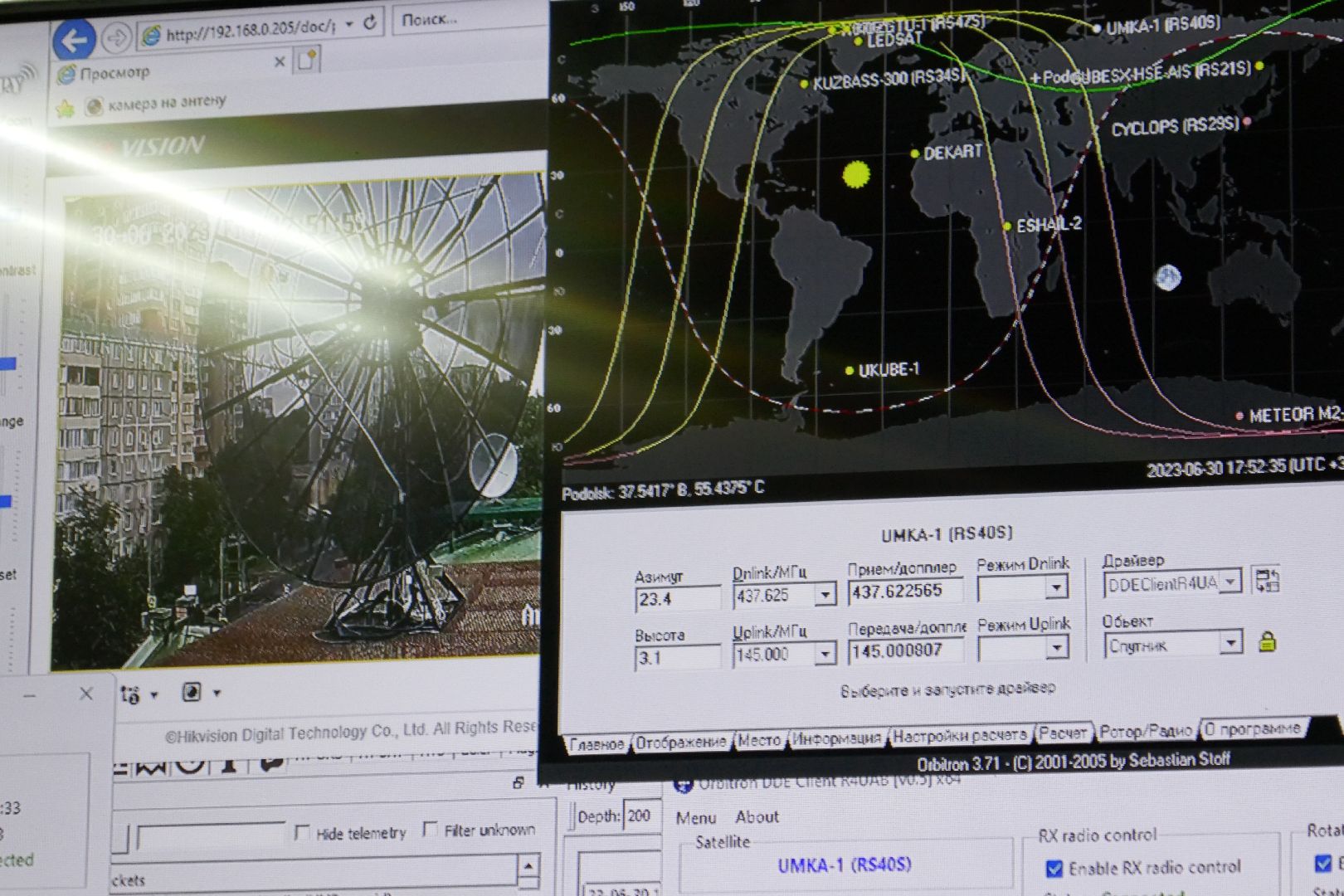Open the Драйвер driver dropdown

[1231, 582]
